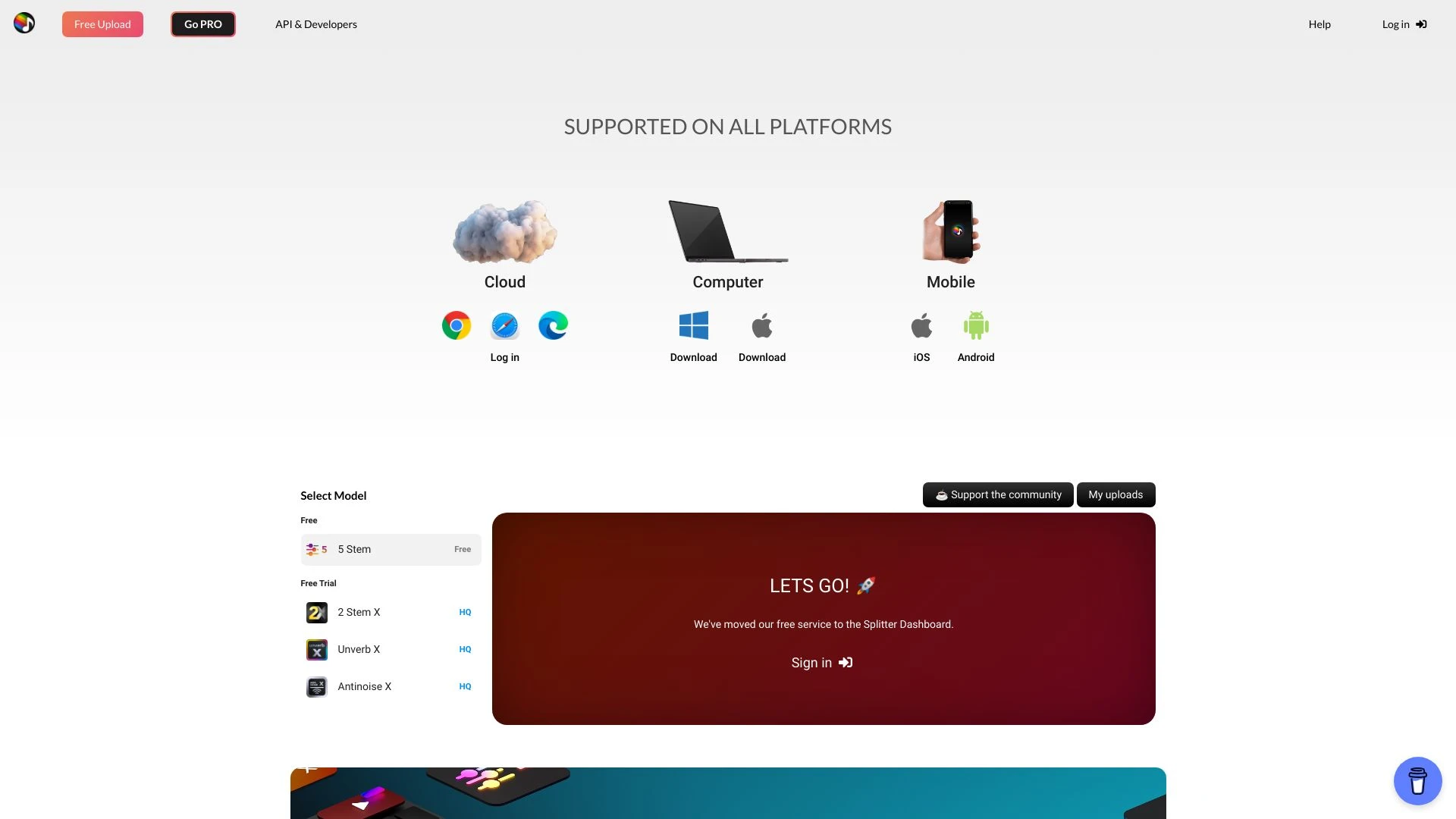Select the 5 Stem free model option
This screenshot has height=819, width=1456.
pos(390,549)
